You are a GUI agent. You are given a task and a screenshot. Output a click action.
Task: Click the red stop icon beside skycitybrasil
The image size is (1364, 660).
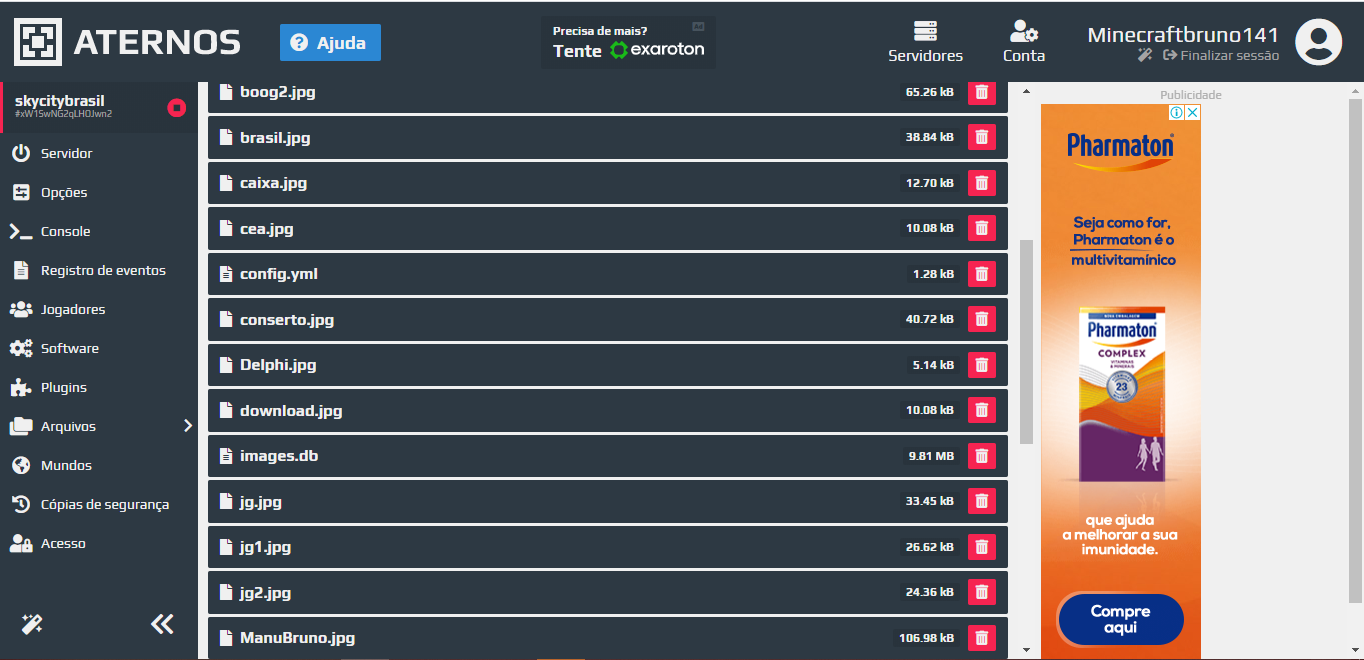177,108
